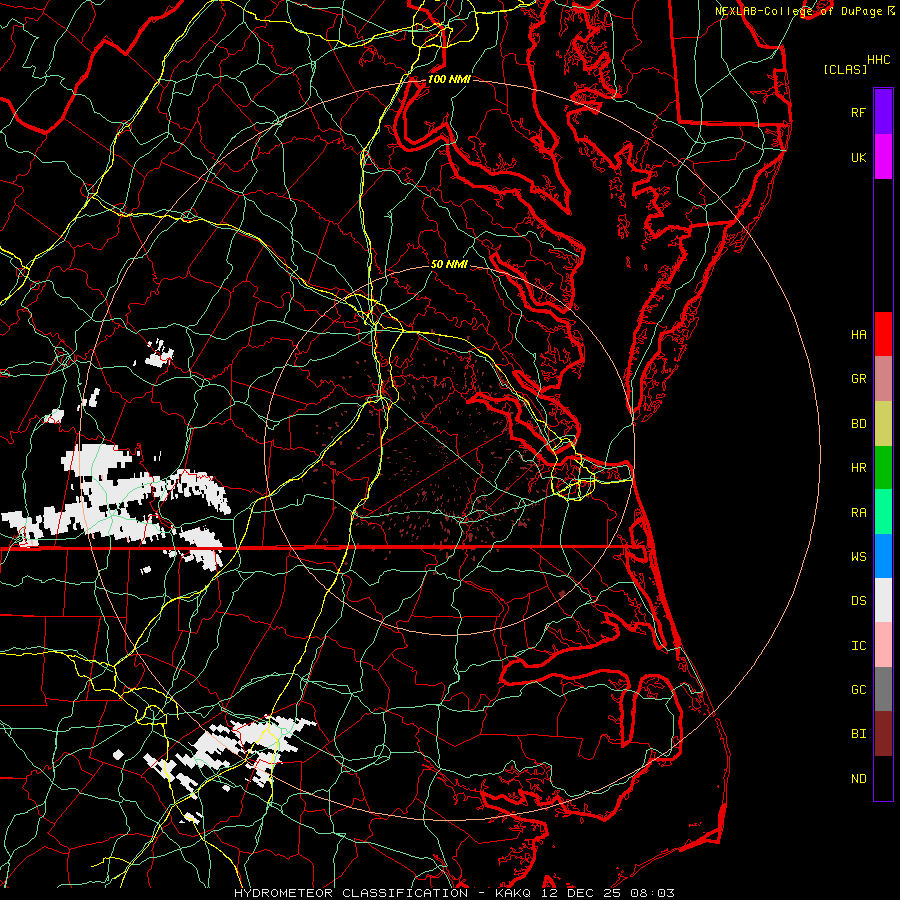Viewport: 900px width, 900px height.
Task: Select the GR legend color block
Action: (x=883, y=378)
